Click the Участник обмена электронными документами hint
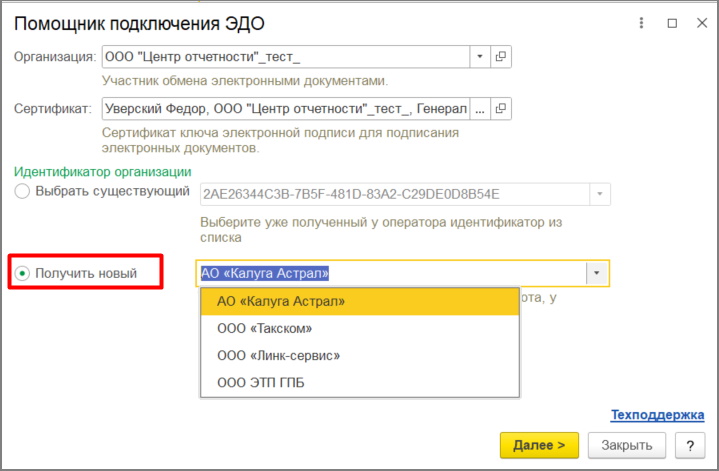719x471 pixels. [x=245, y=81]
